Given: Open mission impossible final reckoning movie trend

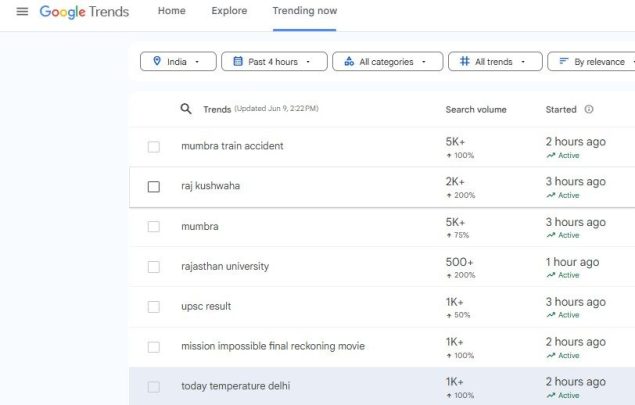Looking at the screenshot, I should 273,346.
